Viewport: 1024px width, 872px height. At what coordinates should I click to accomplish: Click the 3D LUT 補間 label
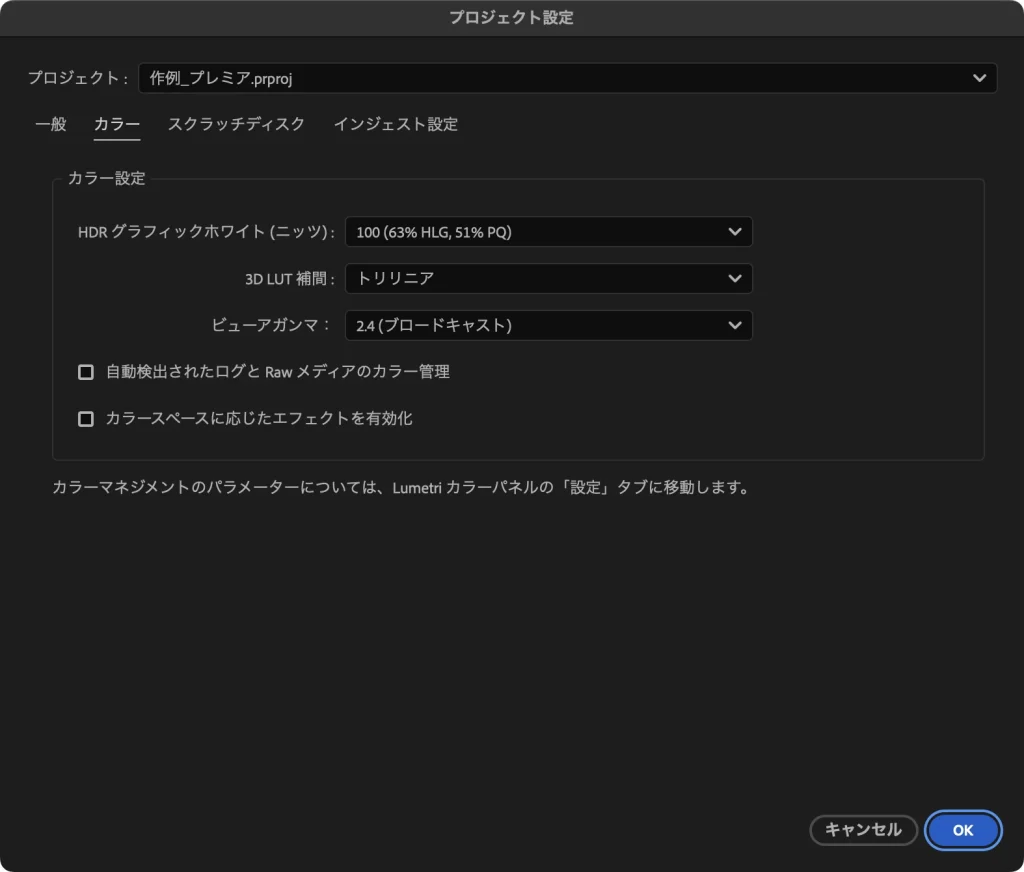click(290, 279)
